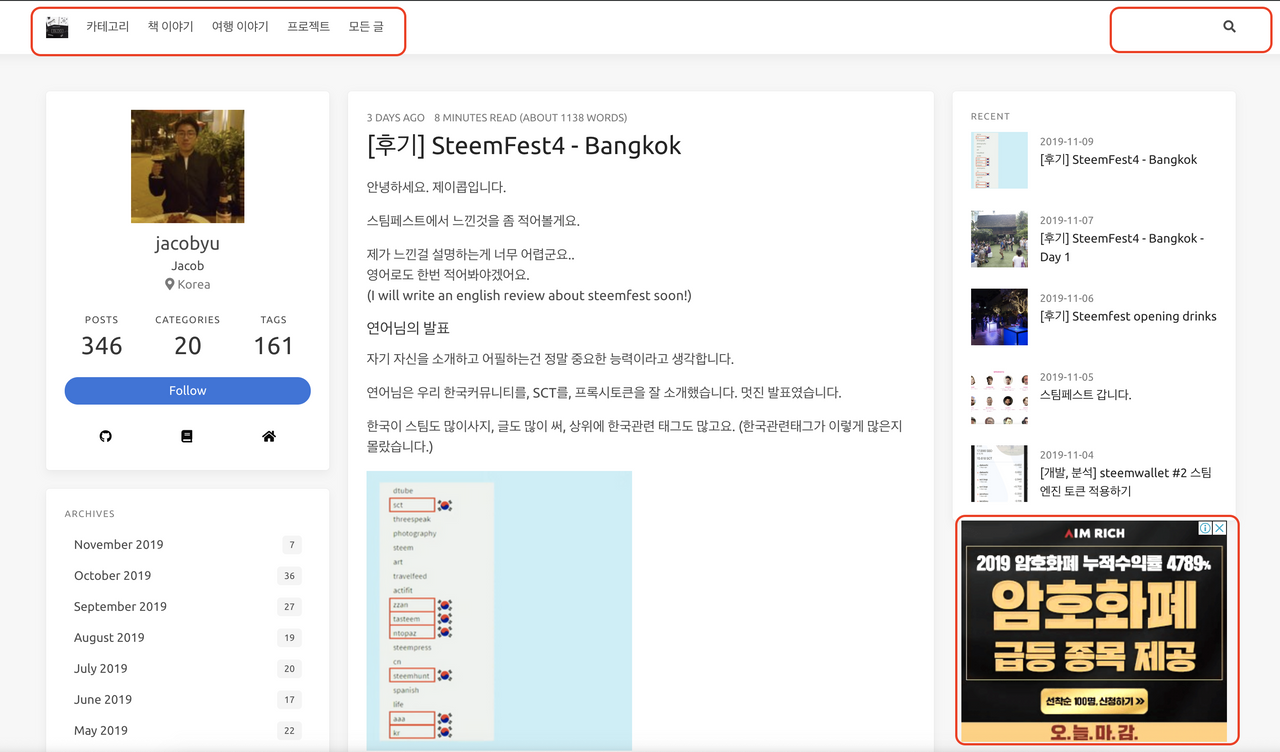Click the ad info icon
Screen dimensions: 1280x752
(1206, 528)
